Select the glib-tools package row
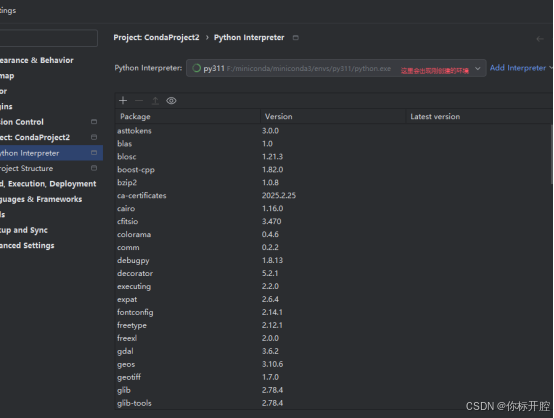This screenshot has width=554, height=418. 333,403
